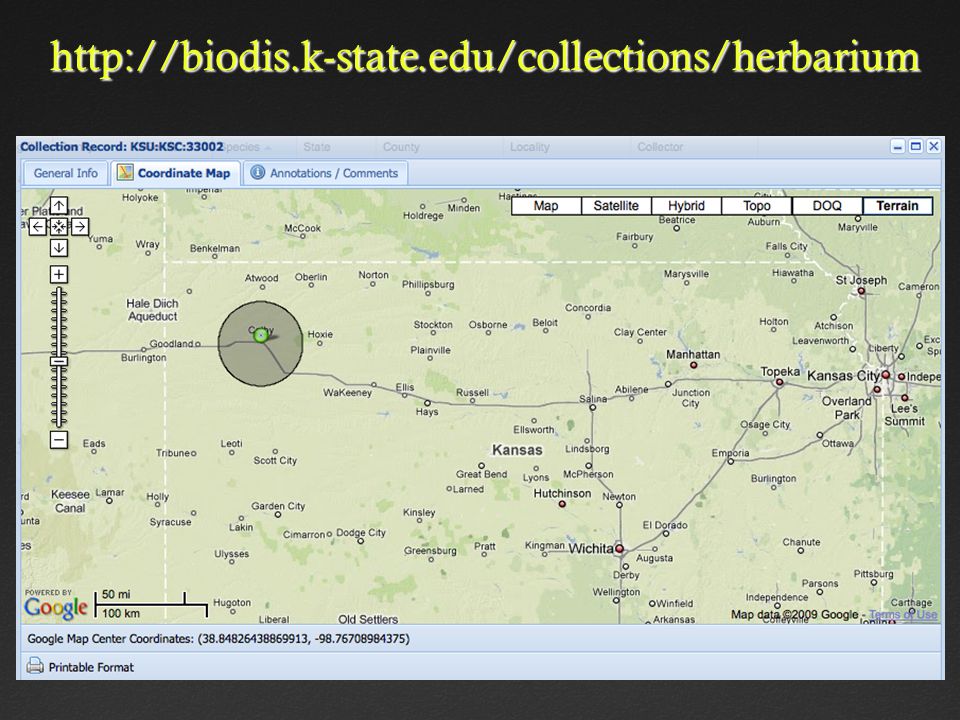Click the Salina city label
Image resolution: width=960 pixels, height=720 pixels.
click(593, 399)
